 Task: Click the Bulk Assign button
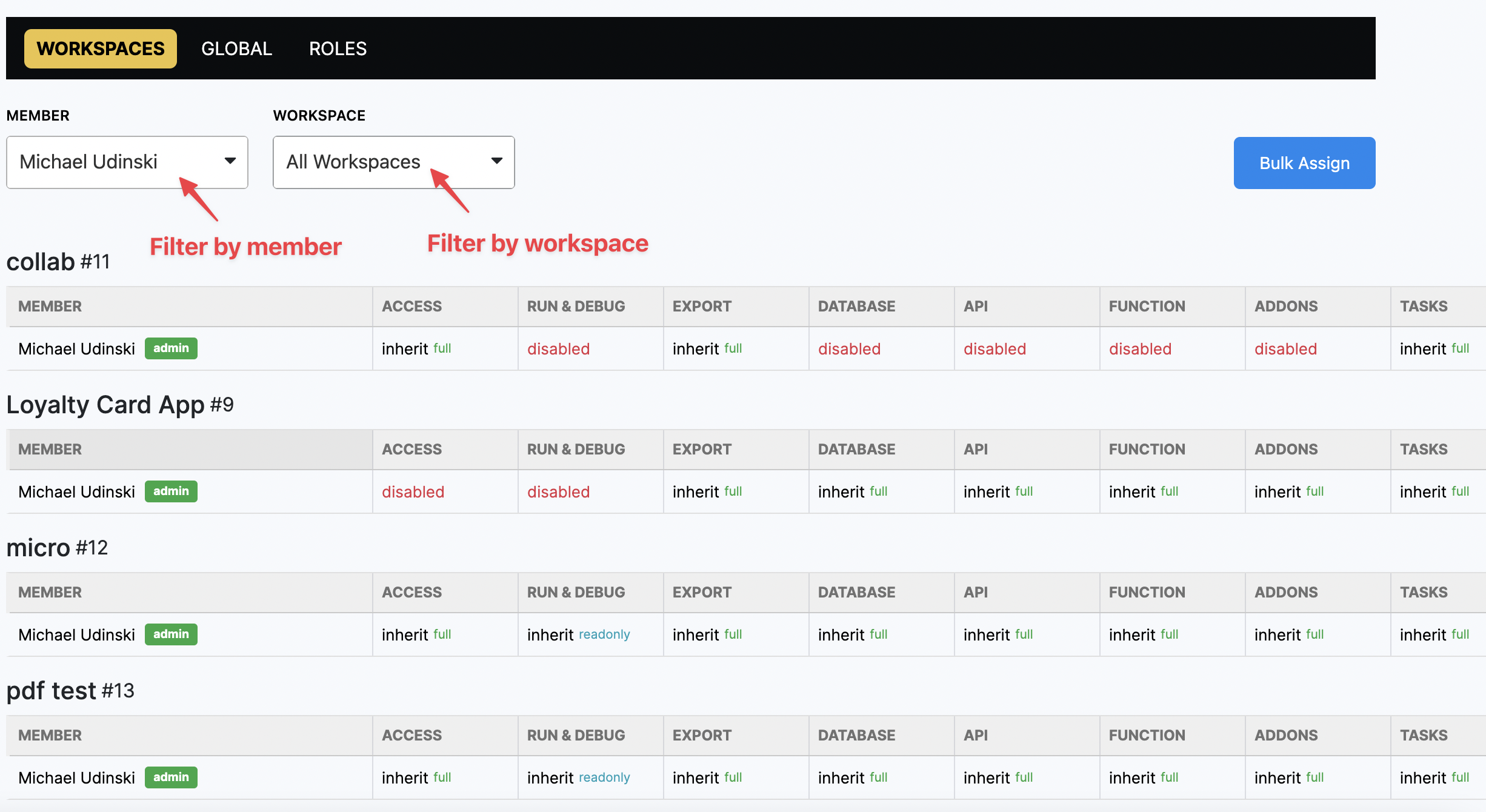1304,163
